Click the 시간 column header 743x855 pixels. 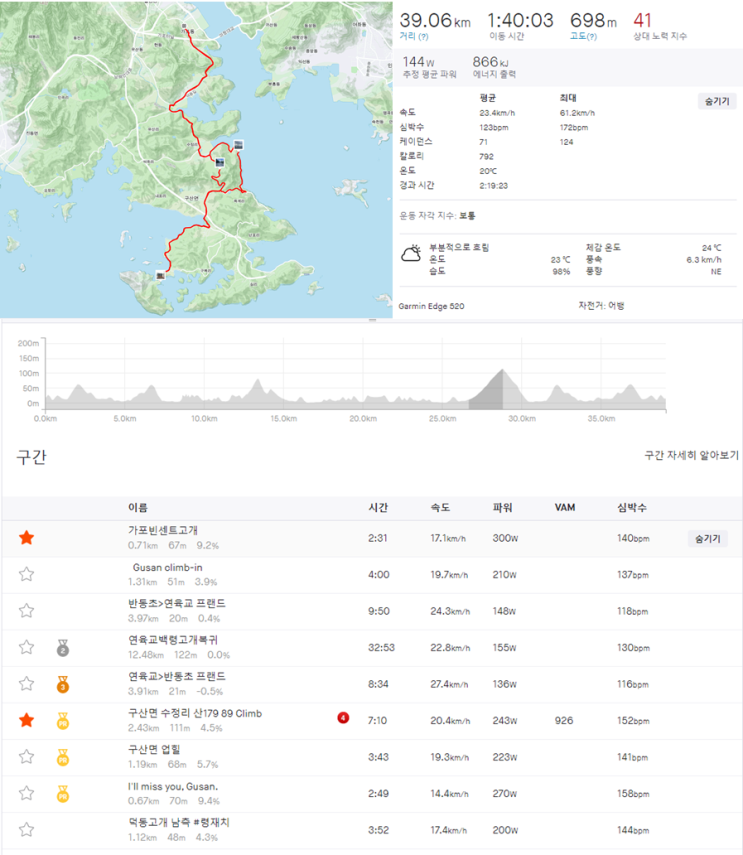[378, 508]
